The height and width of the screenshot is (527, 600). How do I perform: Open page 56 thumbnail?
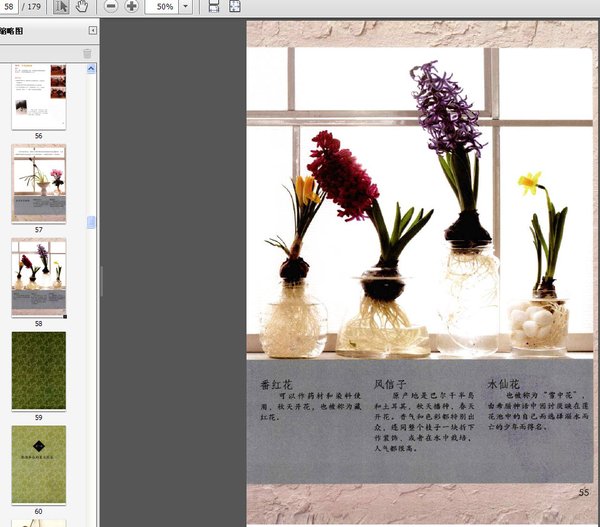(x=39, y=97)
